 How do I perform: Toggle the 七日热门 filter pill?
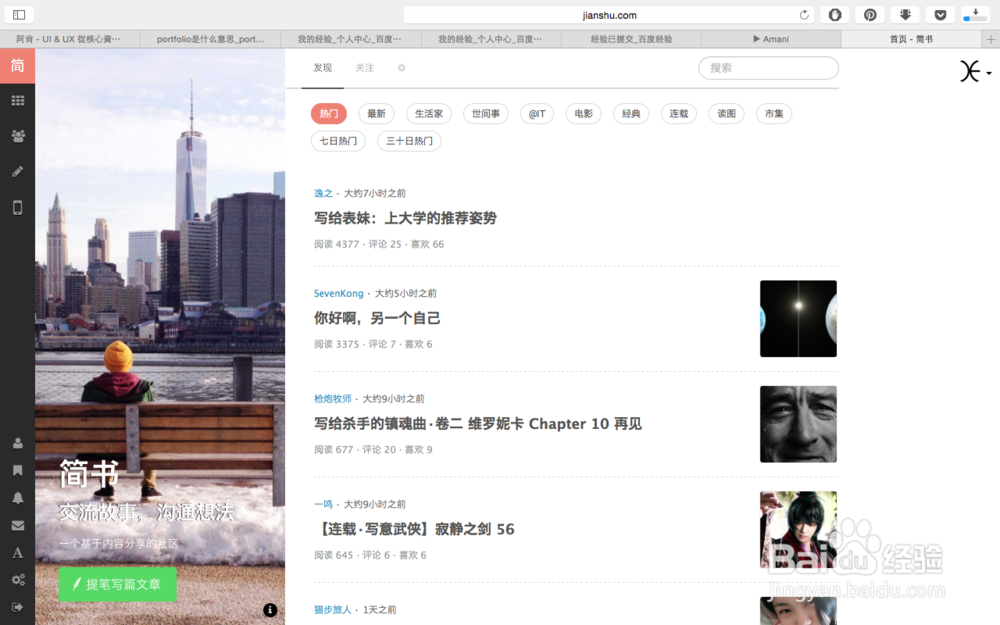pyautogui.click(x=338, y=141)
